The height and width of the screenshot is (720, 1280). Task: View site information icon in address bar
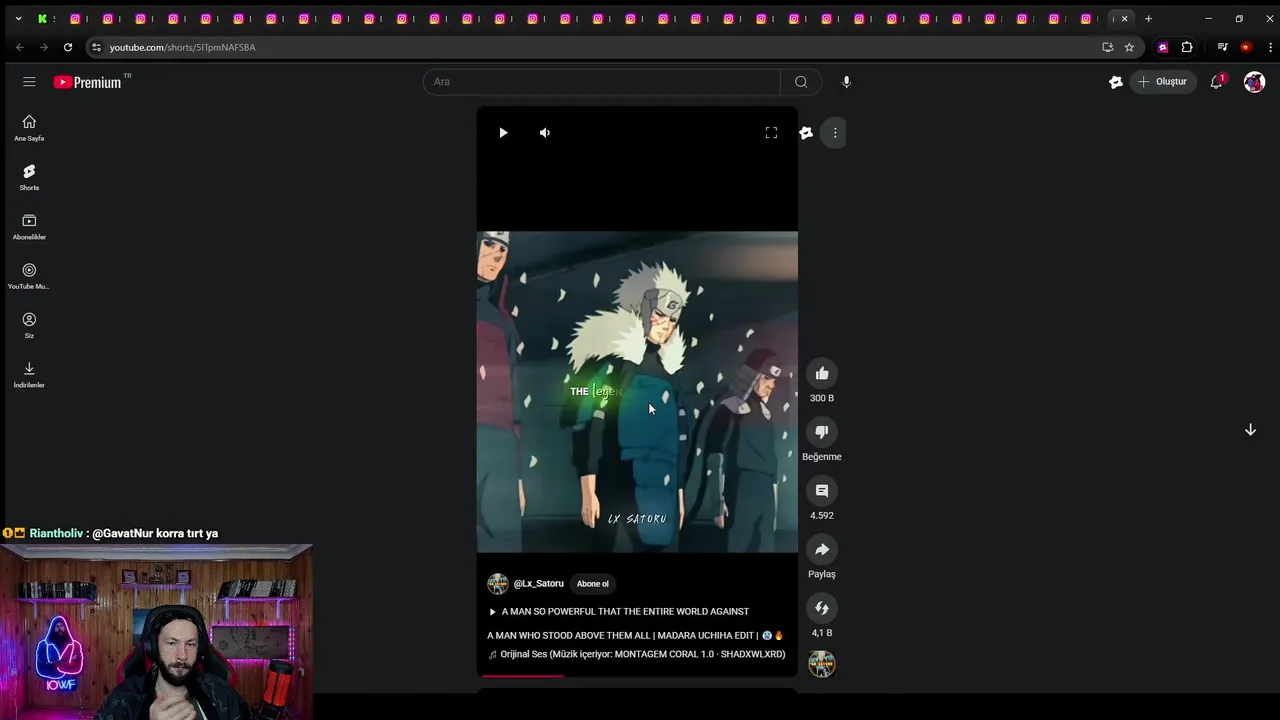tap(96, 47)
